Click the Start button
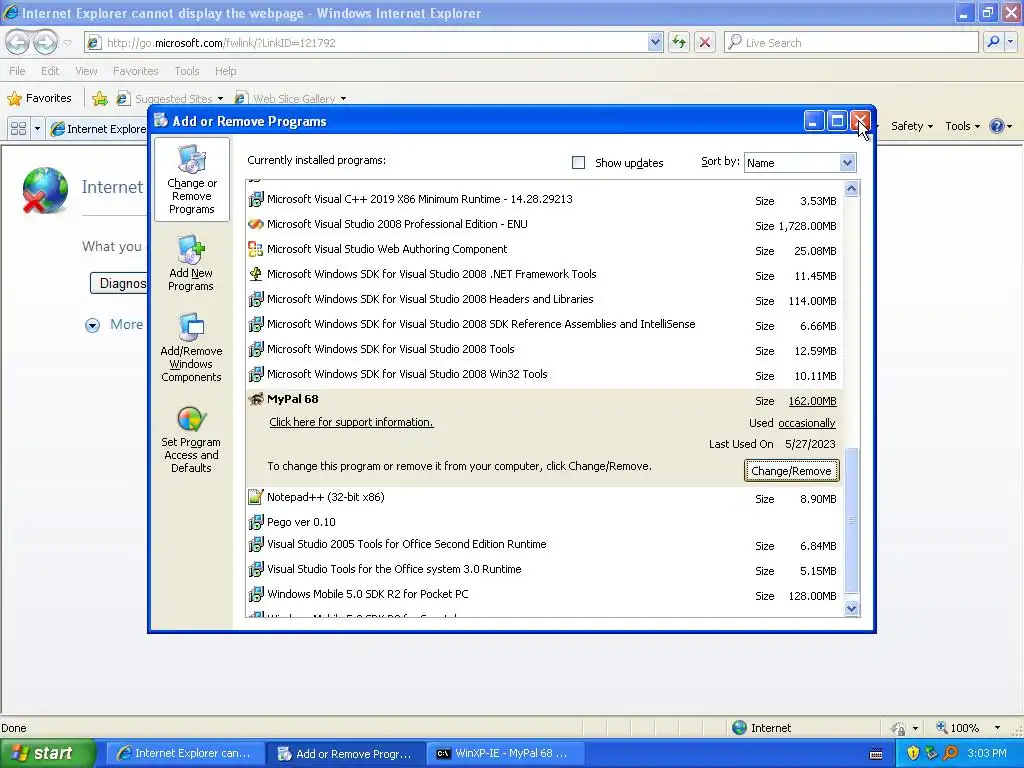The image size is (1024, 768). [x=47, y=753]
